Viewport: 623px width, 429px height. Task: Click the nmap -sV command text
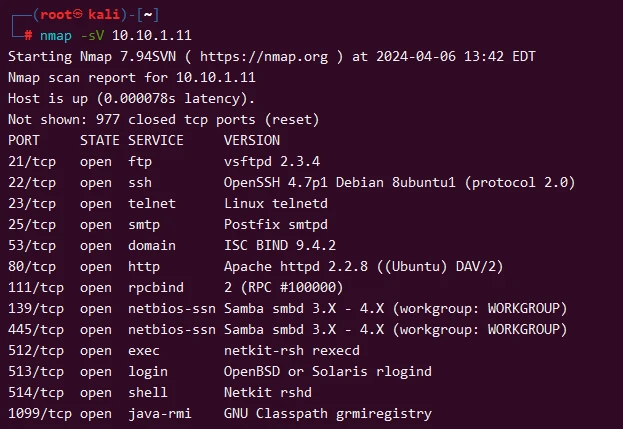click(x=72, y=36)
